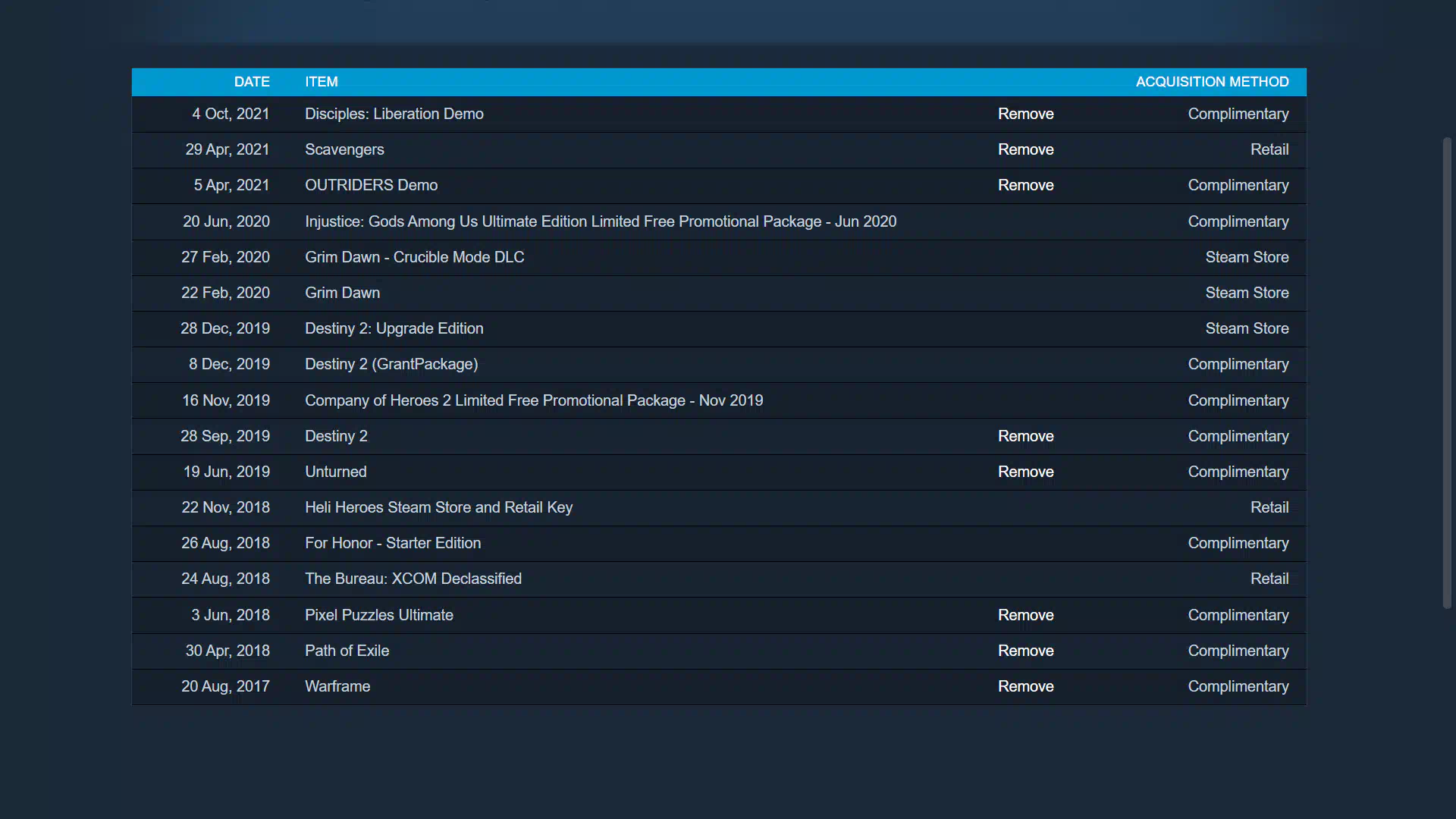The height and width of the screenshot is (819, 1456).
Task: Click the date 3 Jun, 2018
Action: [231, 615]
